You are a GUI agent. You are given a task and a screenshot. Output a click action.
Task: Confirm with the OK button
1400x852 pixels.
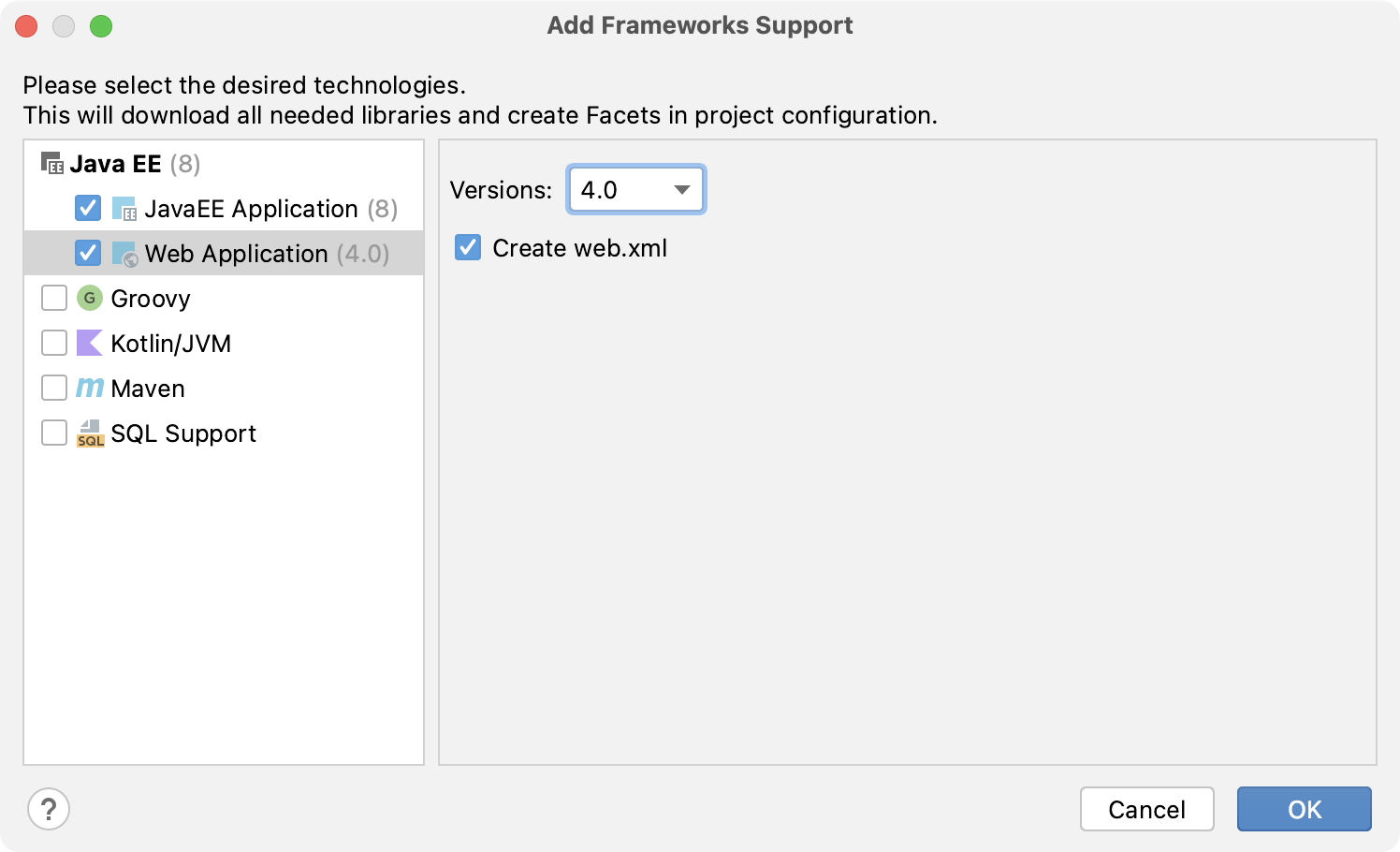tap(1304, 809)
